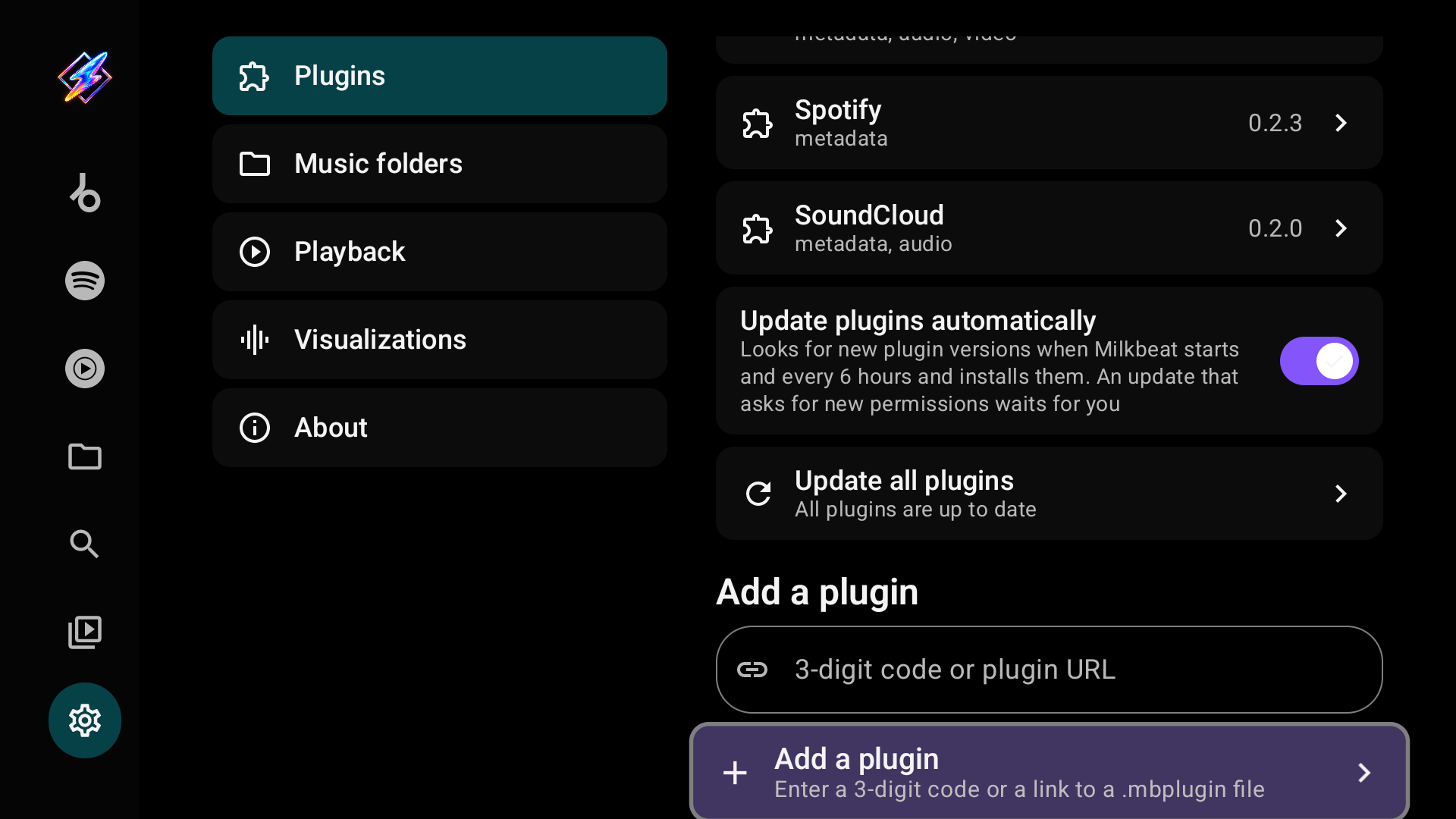Click the Spotify plugin puzzle icon
This screenshot has height=819, width=1456.
(758, 123)
